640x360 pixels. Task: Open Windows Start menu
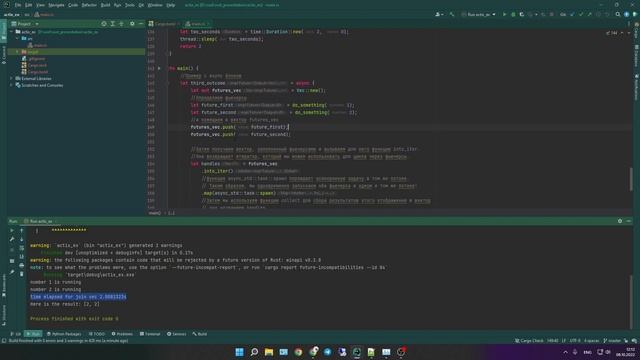pyautogui.click(x=240, y=352)
